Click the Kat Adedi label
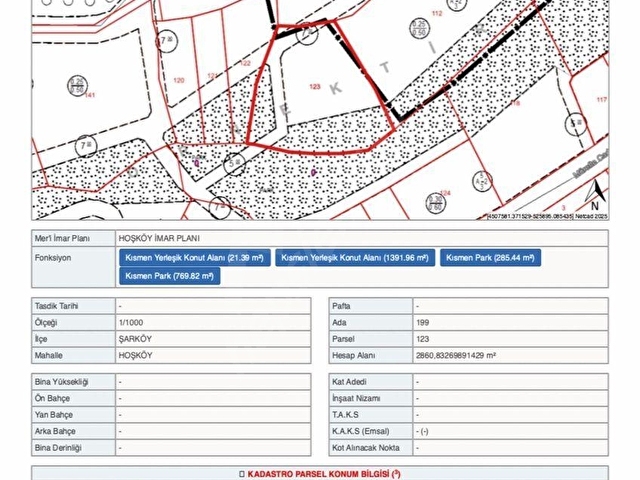 click(349, 382)
